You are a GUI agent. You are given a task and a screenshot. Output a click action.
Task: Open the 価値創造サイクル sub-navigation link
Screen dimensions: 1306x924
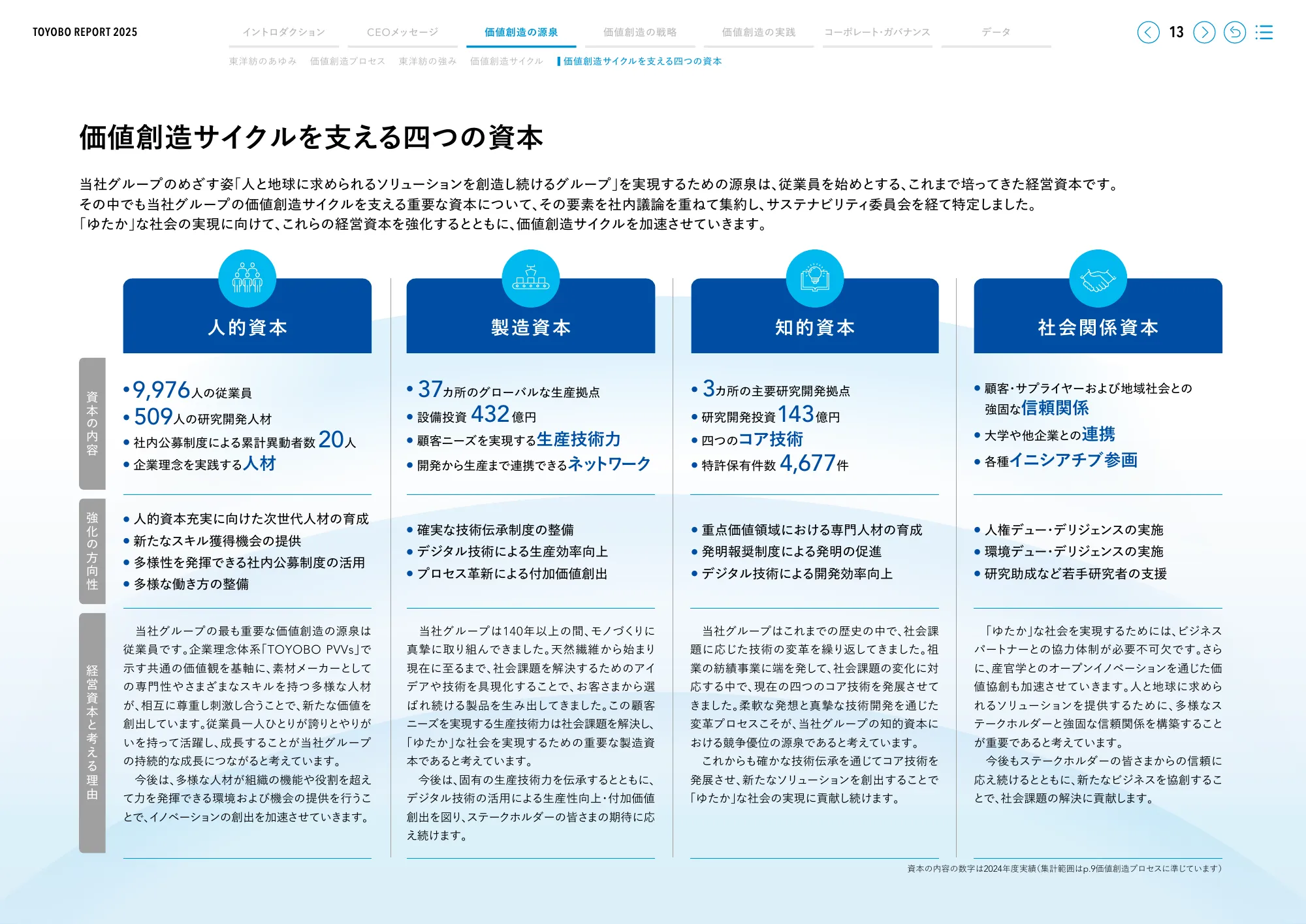(506, 61)
